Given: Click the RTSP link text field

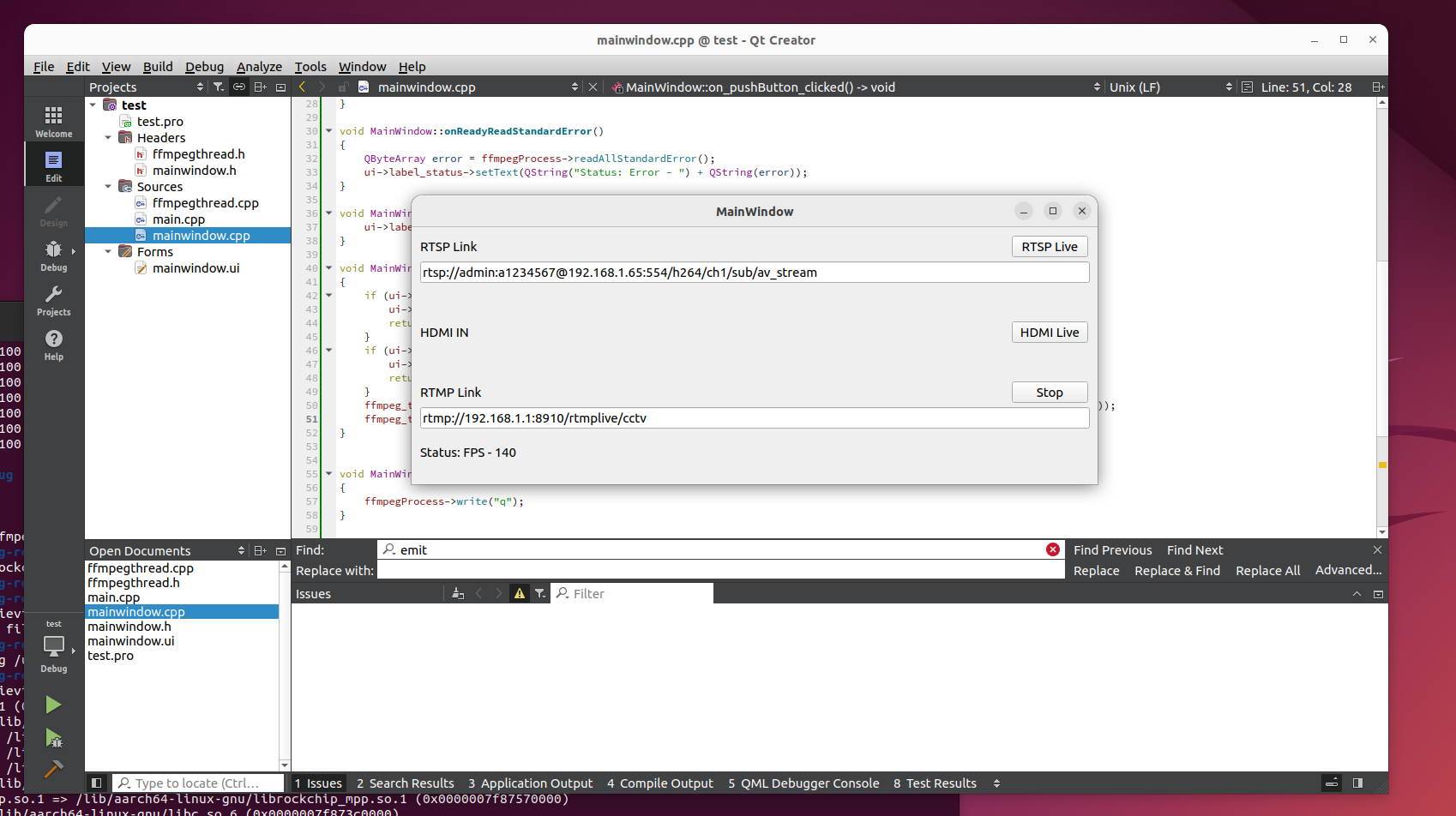Looking at the screenshot, I should (x=755, y=272).
